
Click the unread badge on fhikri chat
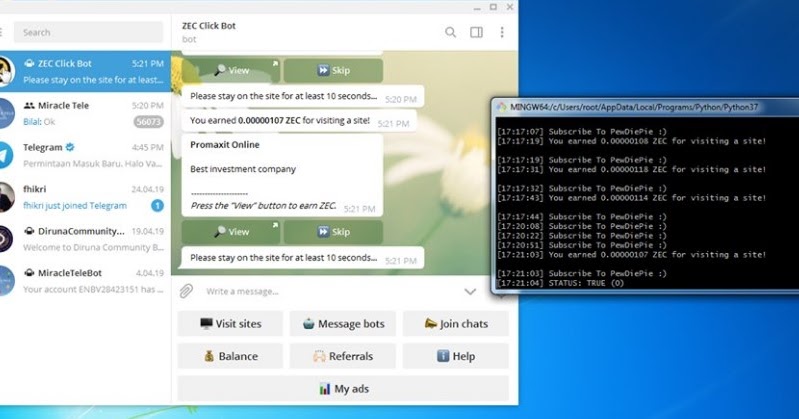point(157,205)
